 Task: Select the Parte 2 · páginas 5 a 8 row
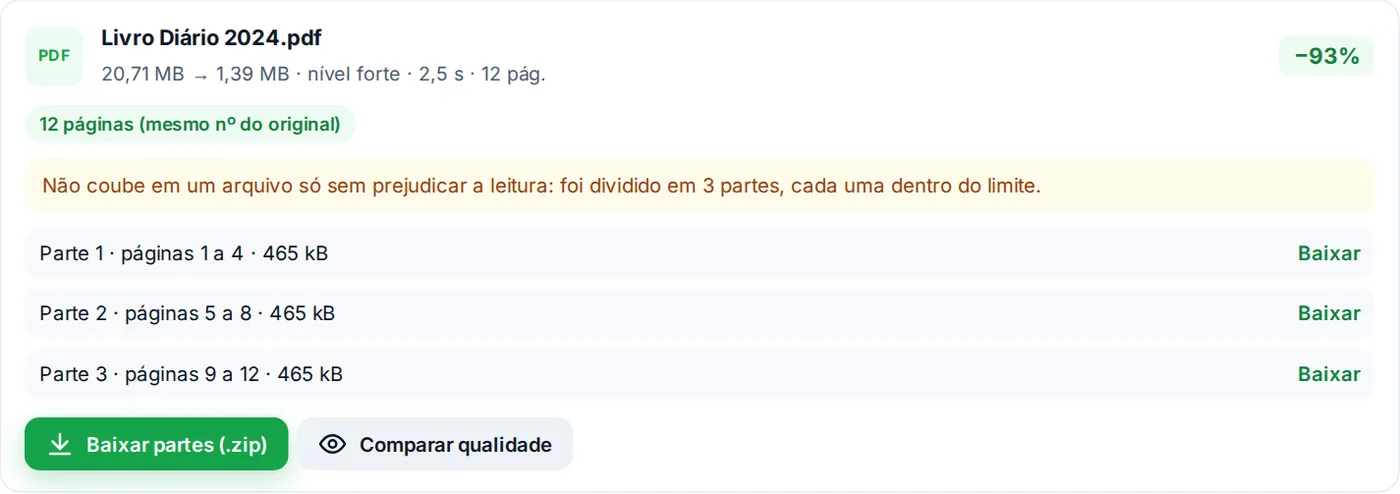[x=700, y=313]
